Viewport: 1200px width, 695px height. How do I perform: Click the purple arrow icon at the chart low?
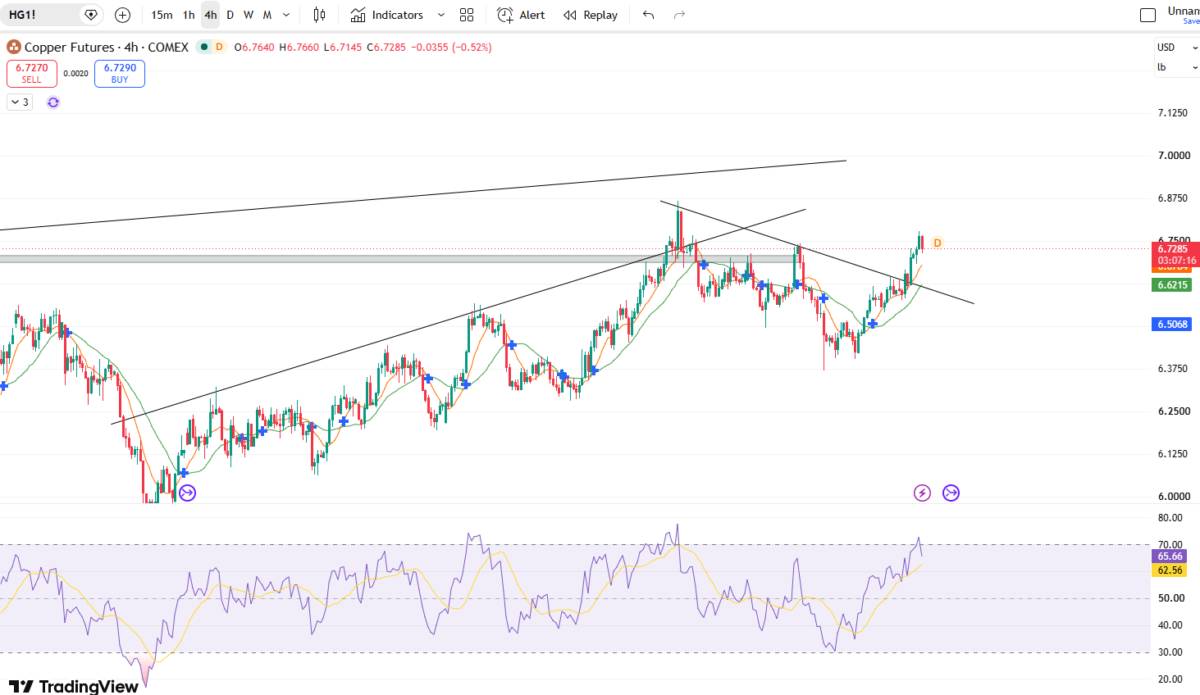(x=187, y=492)
